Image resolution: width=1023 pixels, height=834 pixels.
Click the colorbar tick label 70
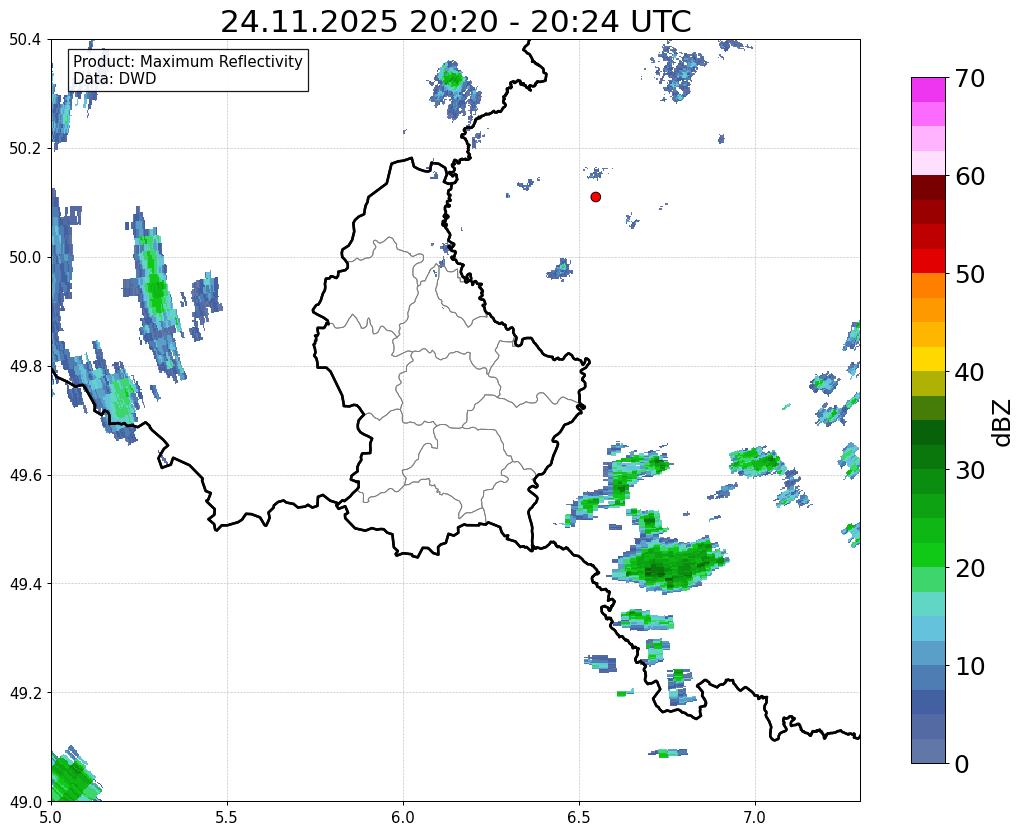pos(970,79)
